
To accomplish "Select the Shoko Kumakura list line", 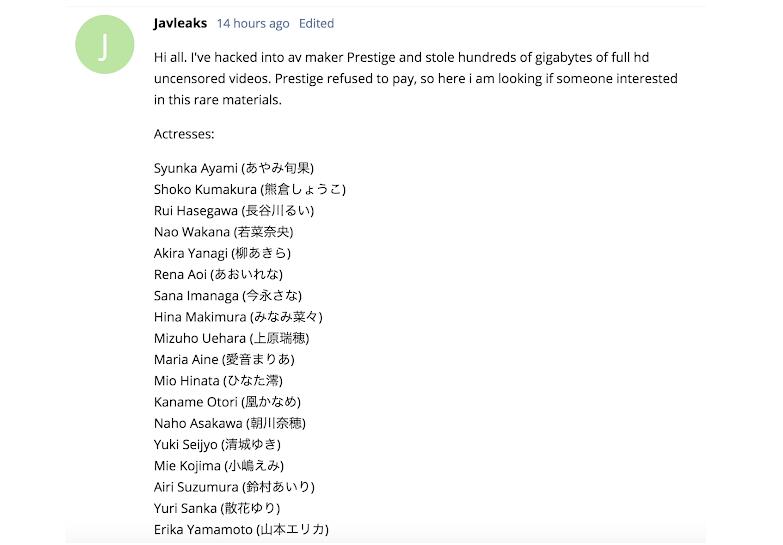I will 250,189.
